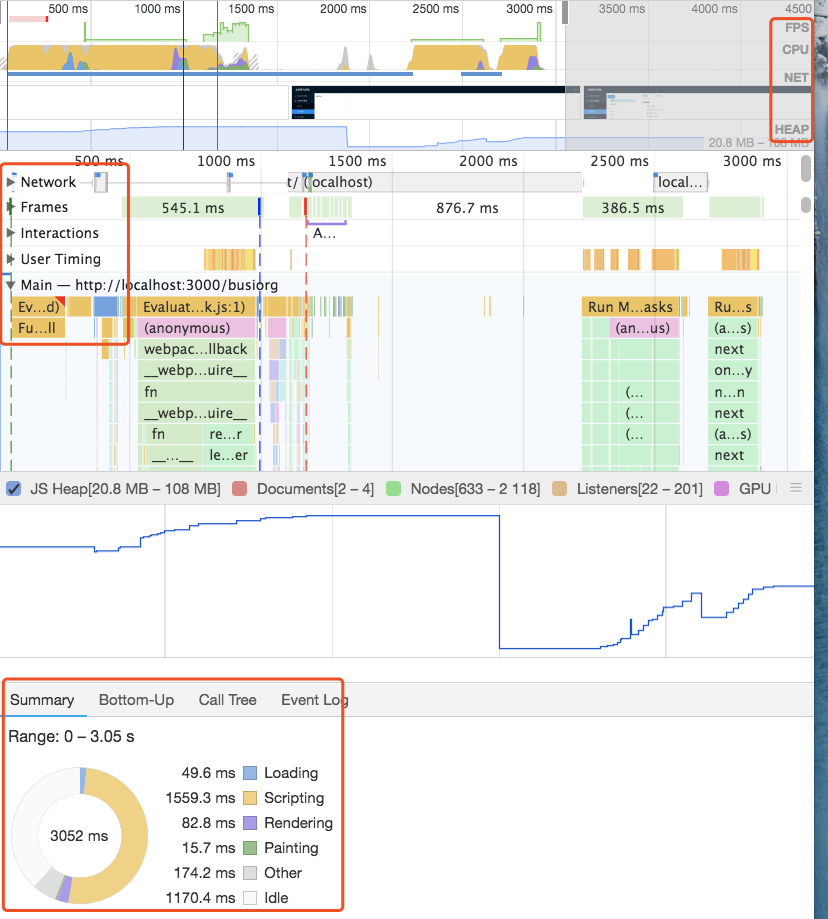Click the Idle legend color swatch
Screen dimensions: 828x919
point(250,898)
